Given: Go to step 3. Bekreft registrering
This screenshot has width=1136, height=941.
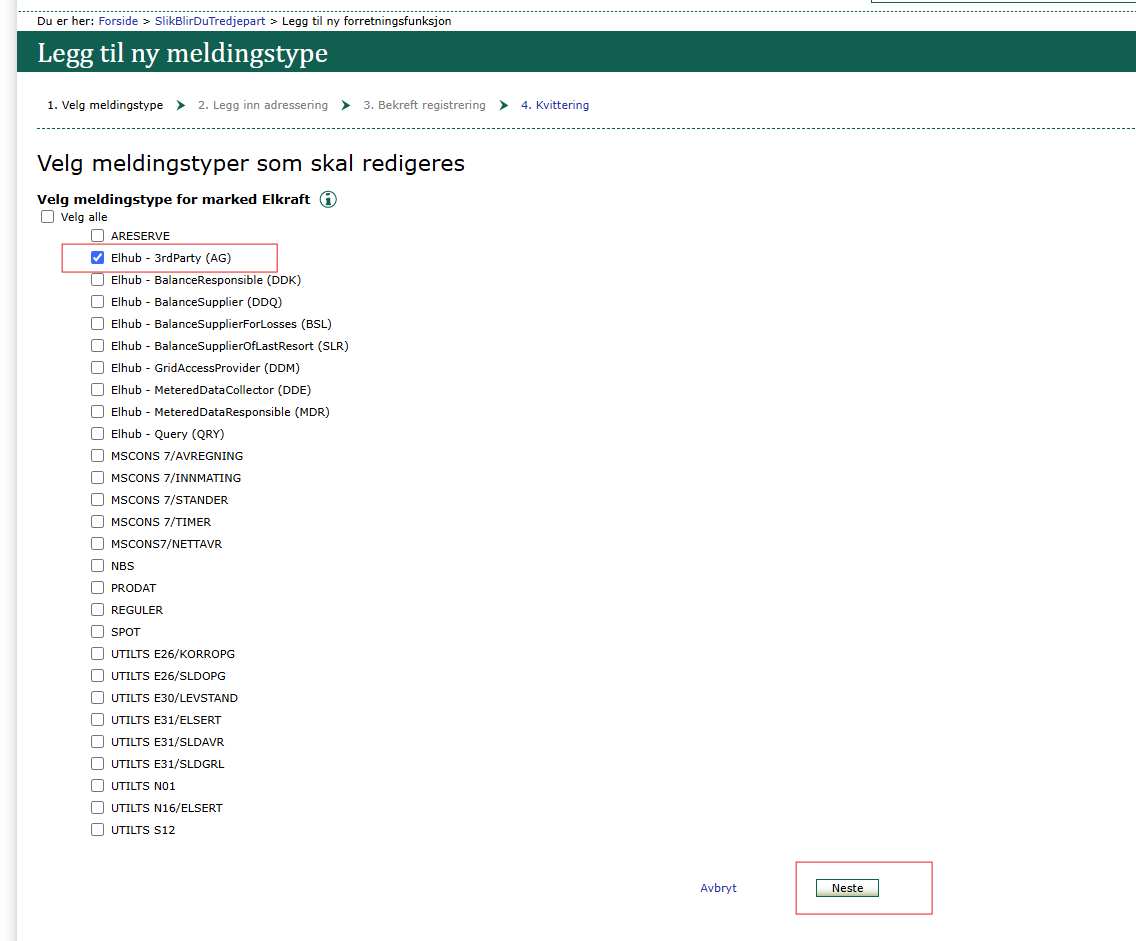Looking at the screenshot, I should tap(425, 105).
